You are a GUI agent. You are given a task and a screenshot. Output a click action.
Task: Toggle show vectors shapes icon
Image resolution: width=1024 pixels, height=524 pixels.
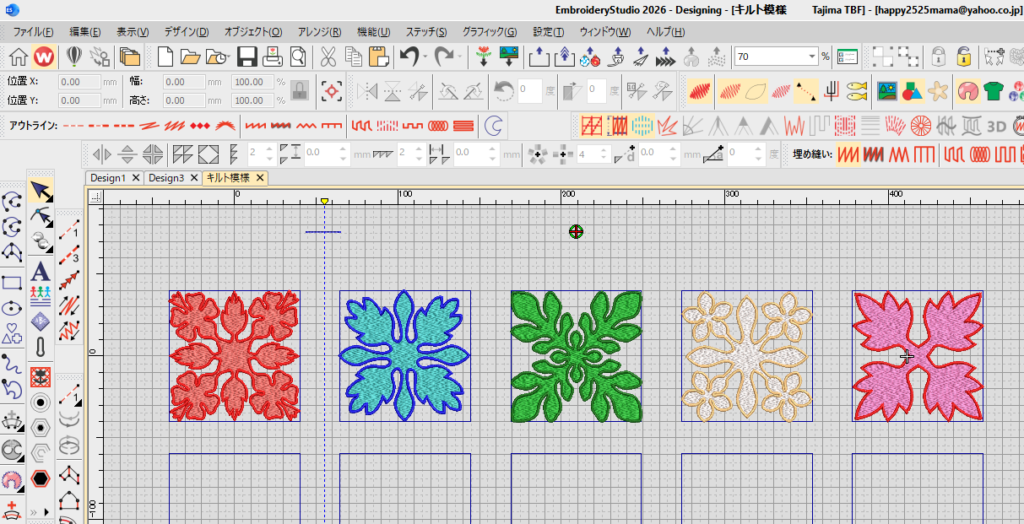(x=912, y=91)
